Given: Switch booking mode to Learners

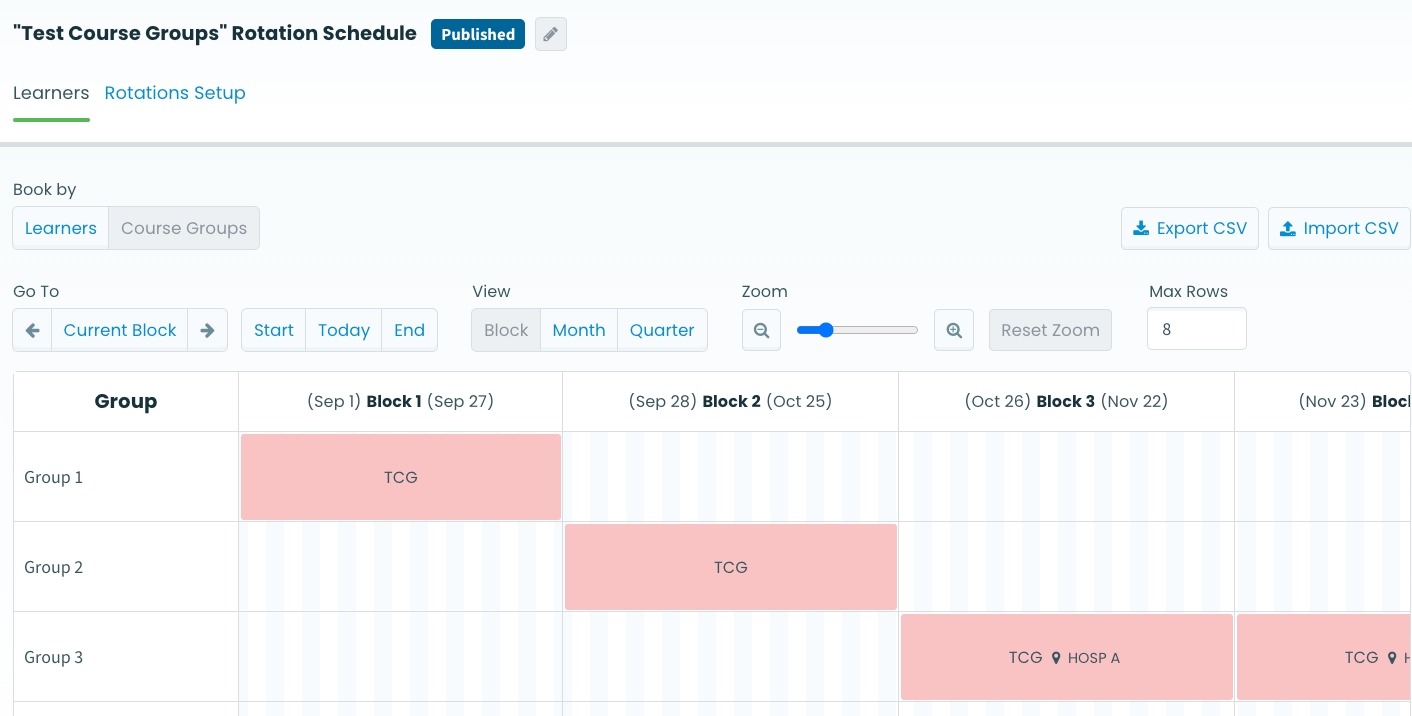Looking at the screenshot, I should click(x=60, y=228).
